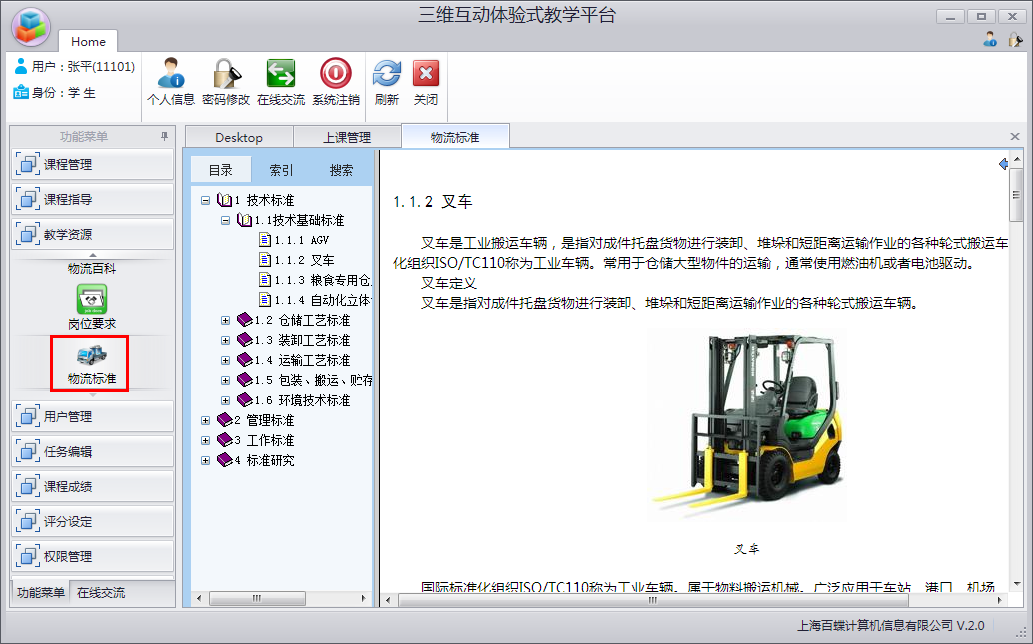Open 在线交流 online chat toolbar icon
Screen dimensions: 1033x644
click(280, 75)
